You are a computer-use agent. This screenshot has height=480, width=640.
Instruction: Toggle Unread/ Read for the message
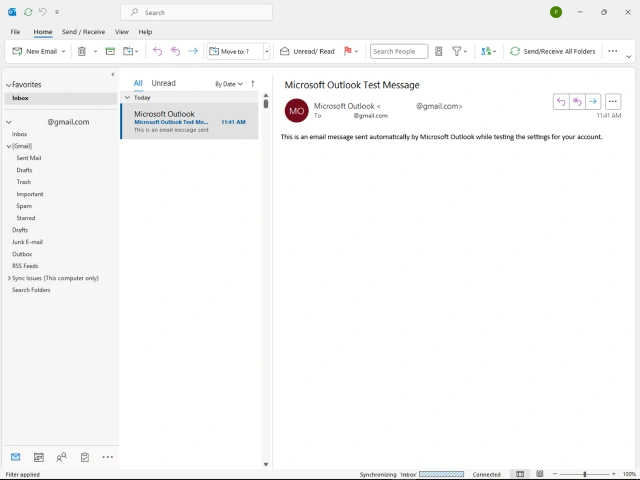pyautogui.click(x=307, y=51)
